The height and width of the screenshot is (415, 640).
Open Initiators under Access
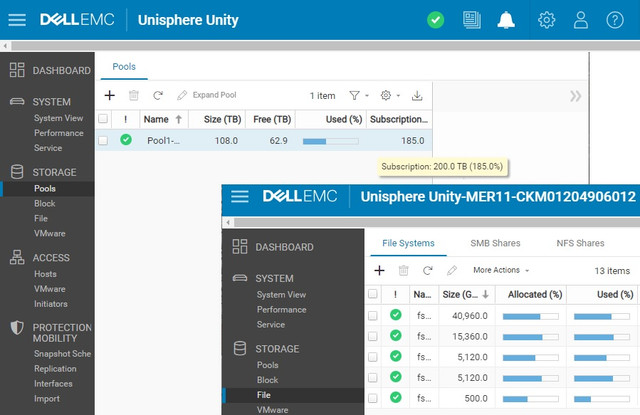[51, 304]
